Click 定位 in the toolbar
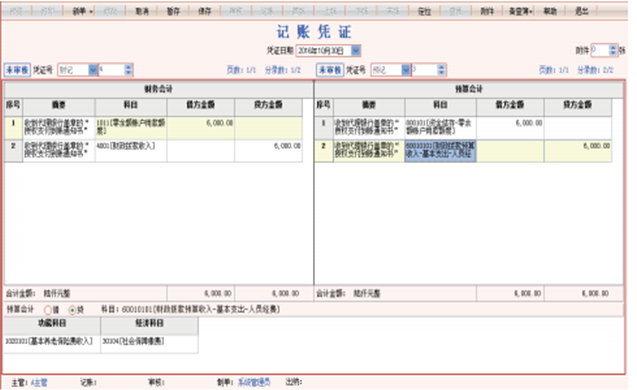Viewport: 637px width, 390px height. point(424,11)
